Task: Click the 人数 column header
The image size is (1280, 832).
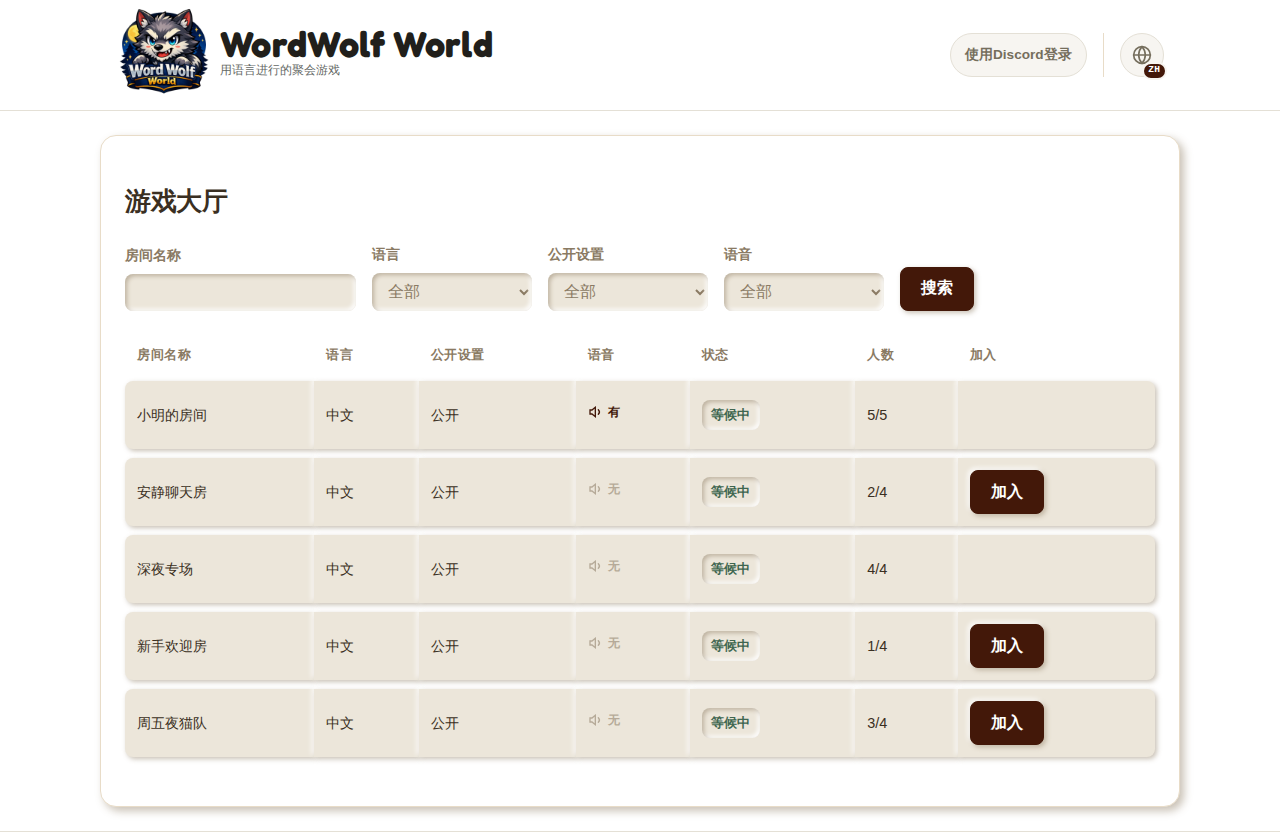Action: click(x=881, y=355)
